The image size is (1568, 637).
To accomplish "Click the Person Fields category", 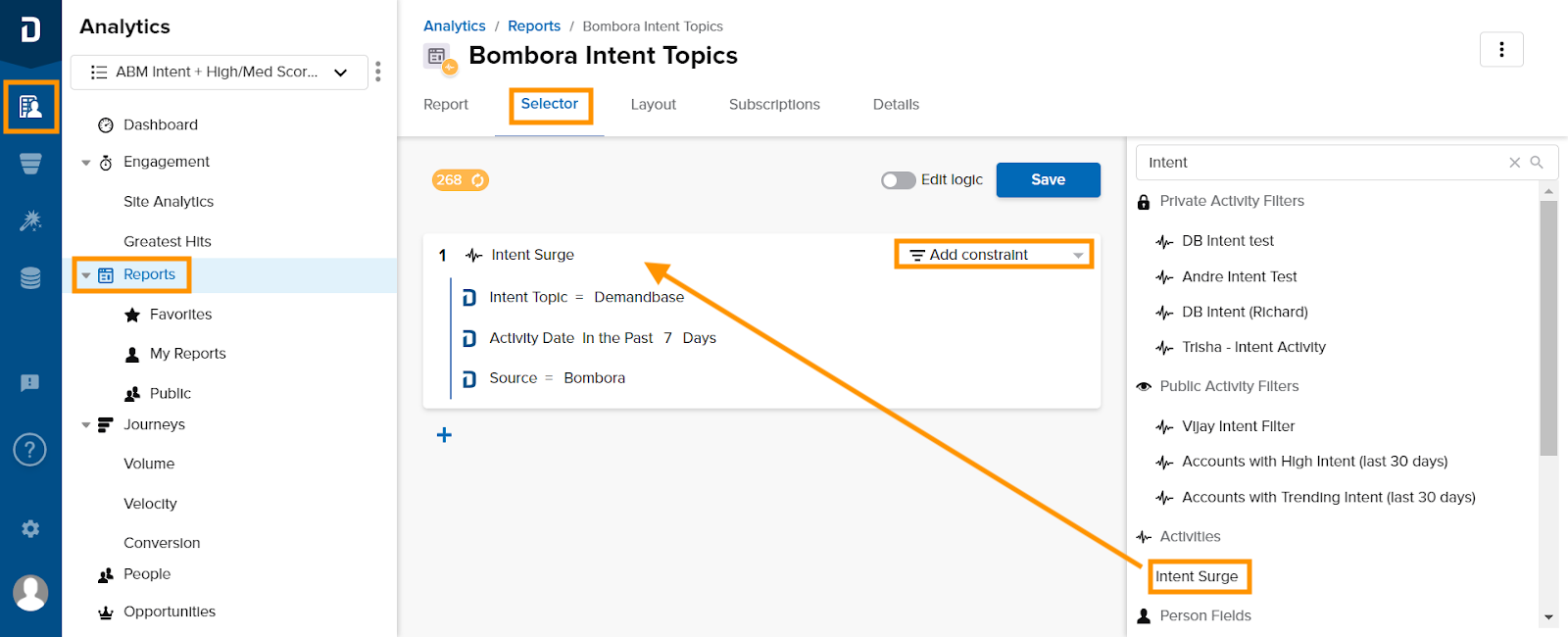I will click(x=1205, y=616).
